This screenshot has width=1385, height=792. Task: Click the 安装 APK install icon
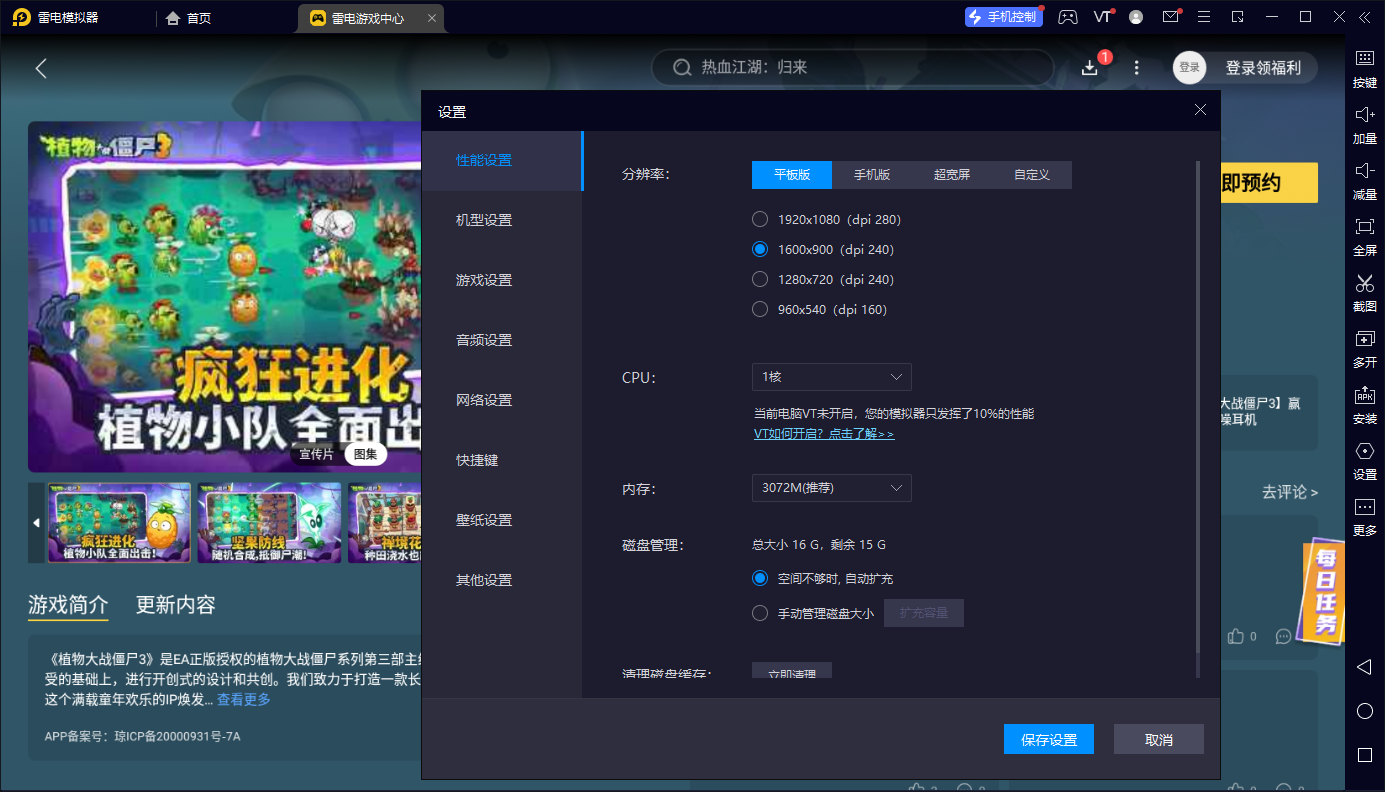coord(1364,395)
